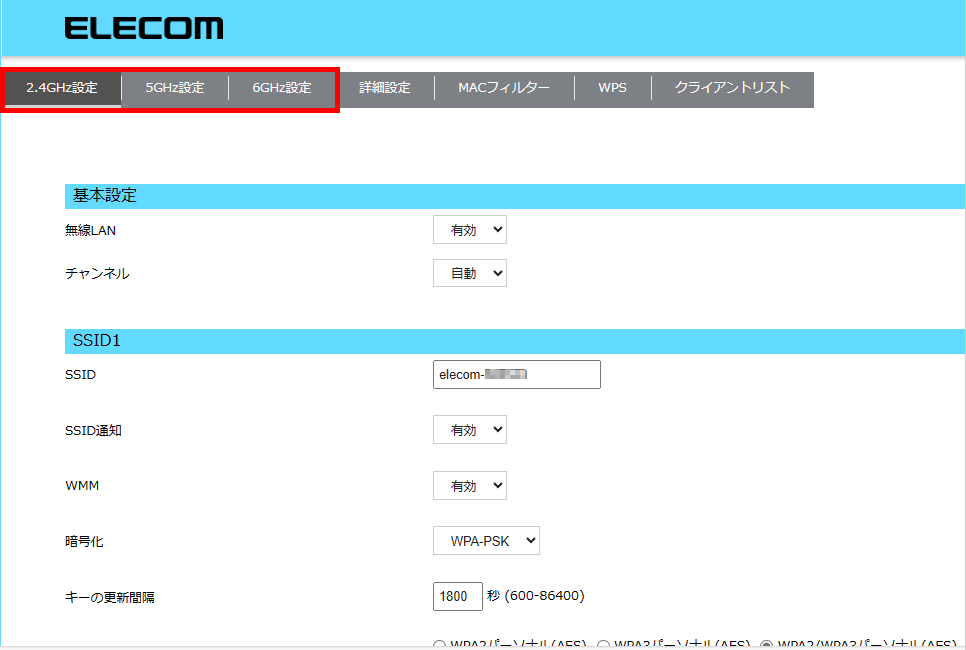Open the 5GHz設定 tab

pyautogui.click(x=175, y=88)
